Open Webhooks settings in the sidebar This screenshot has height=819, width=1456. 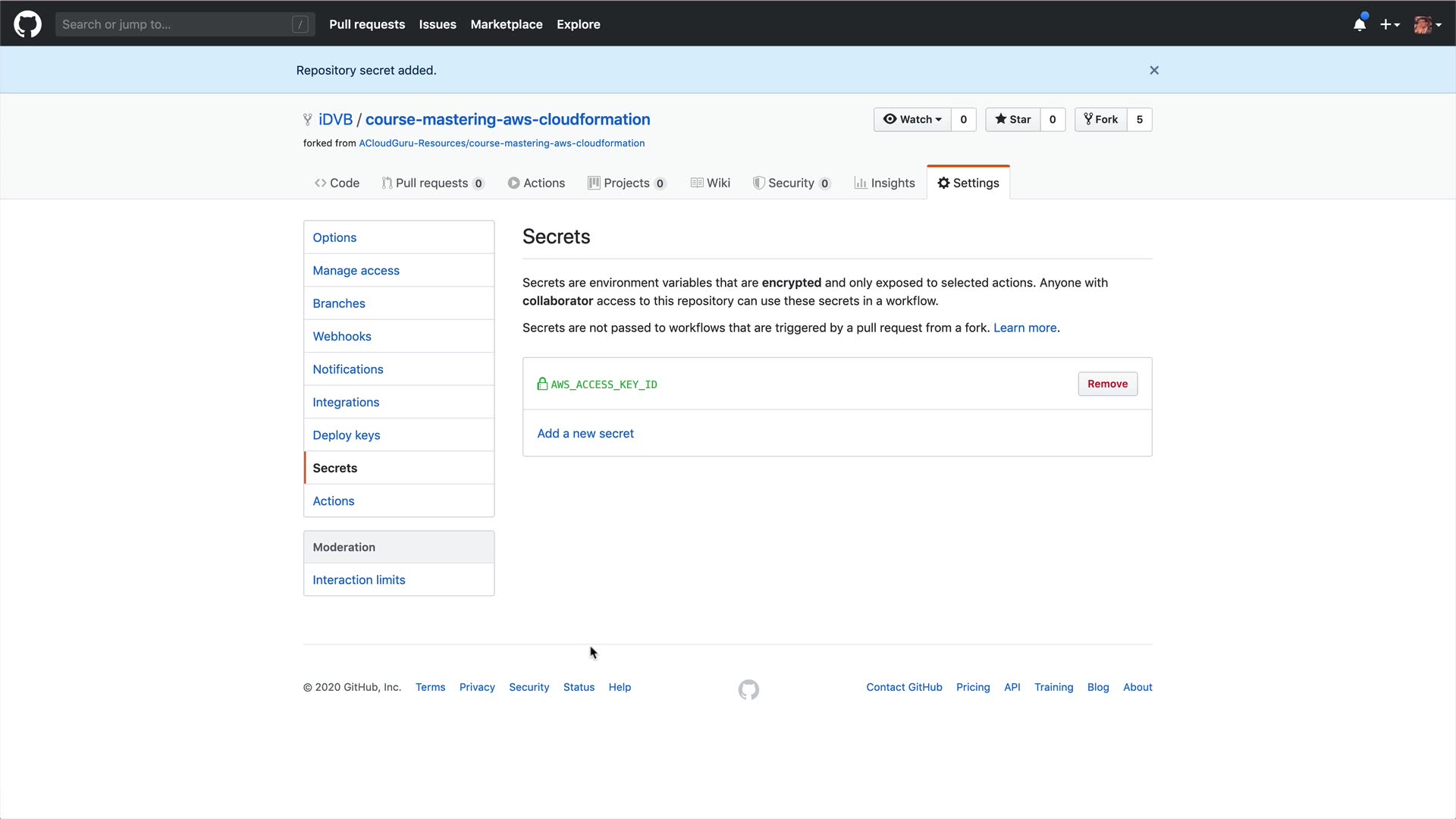point(342,337)
